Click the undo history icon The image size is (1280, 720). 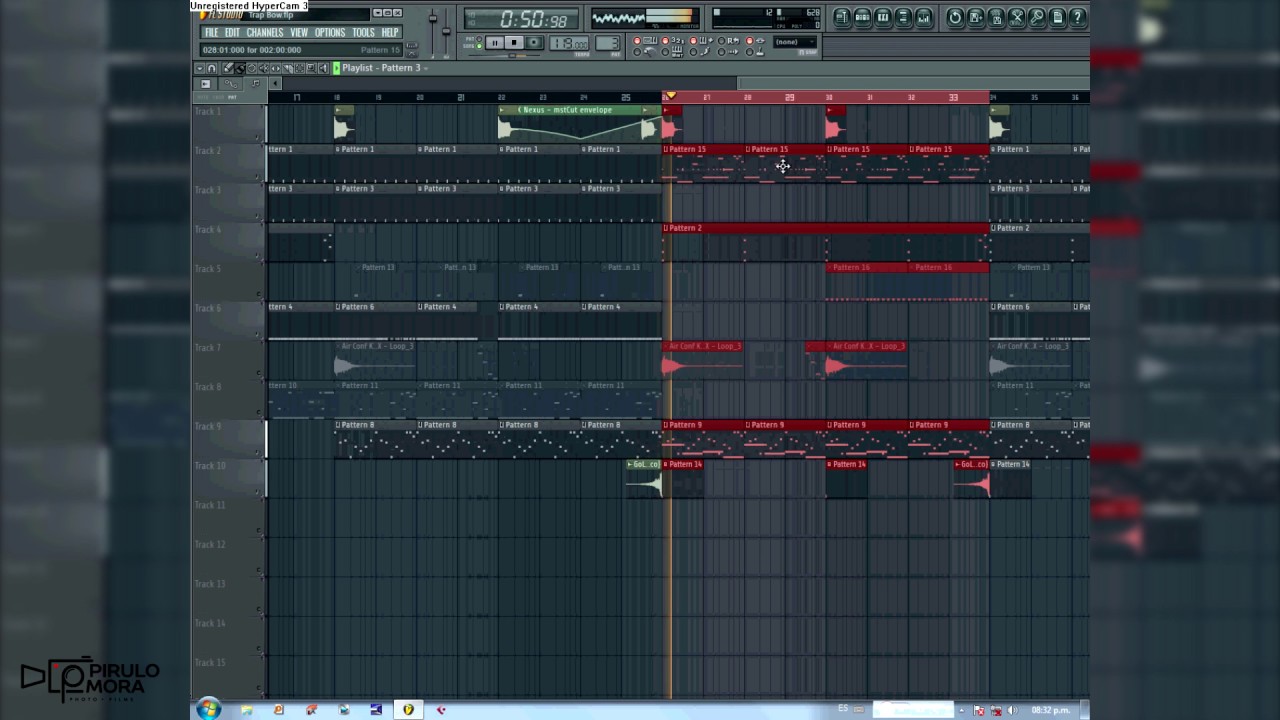tap(956, 17)
